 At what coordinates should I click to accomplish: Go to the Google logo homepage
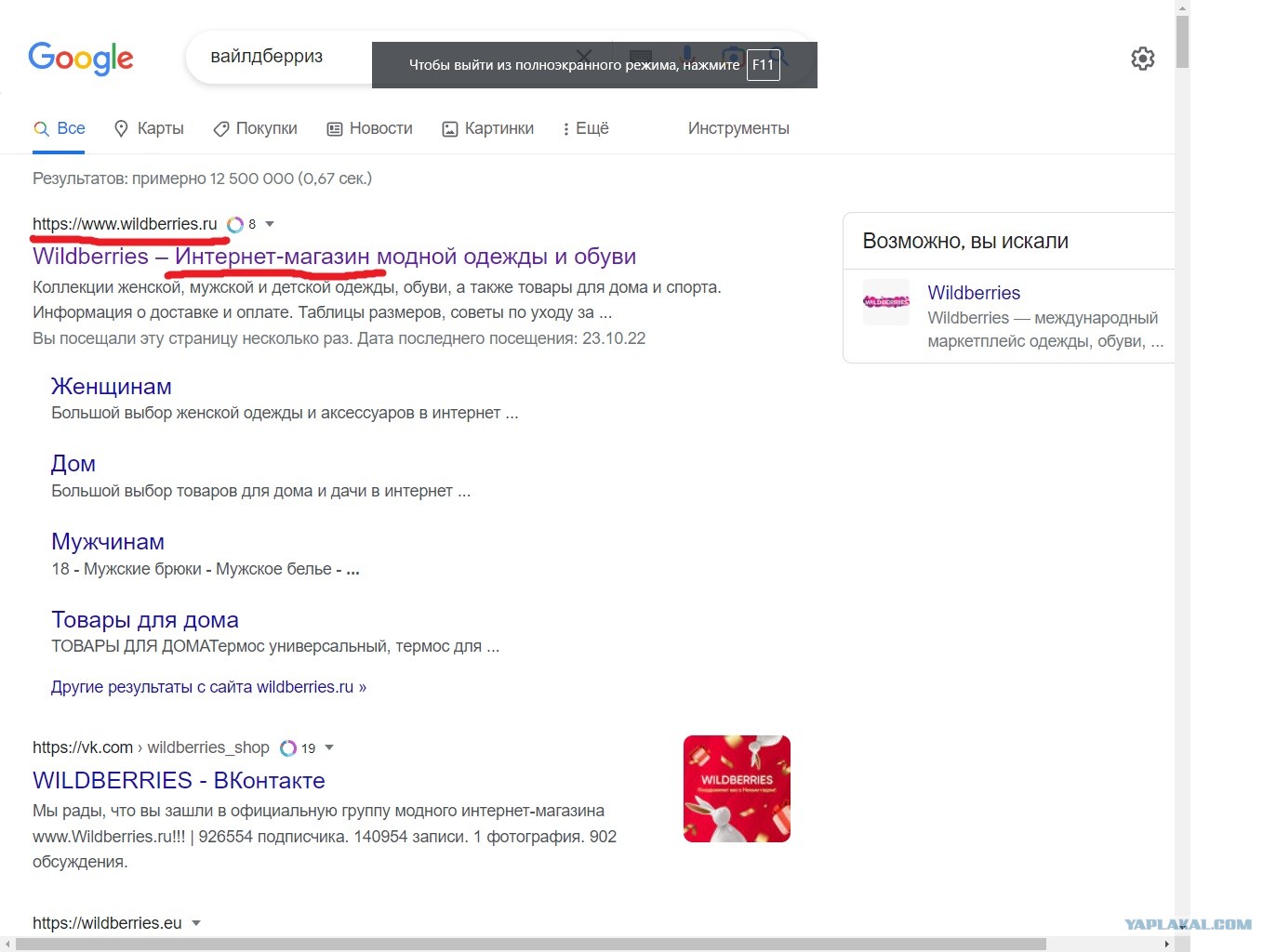tap(81, 59)
